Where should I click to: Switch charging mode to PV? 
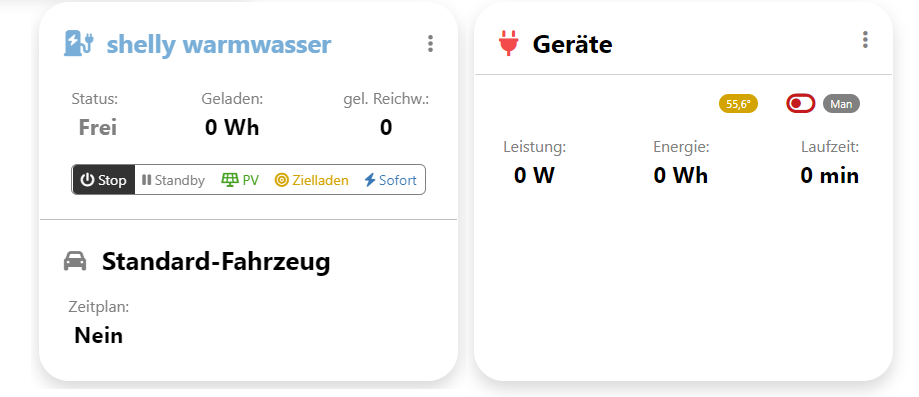pyautogui.click(x=240, y=180)
